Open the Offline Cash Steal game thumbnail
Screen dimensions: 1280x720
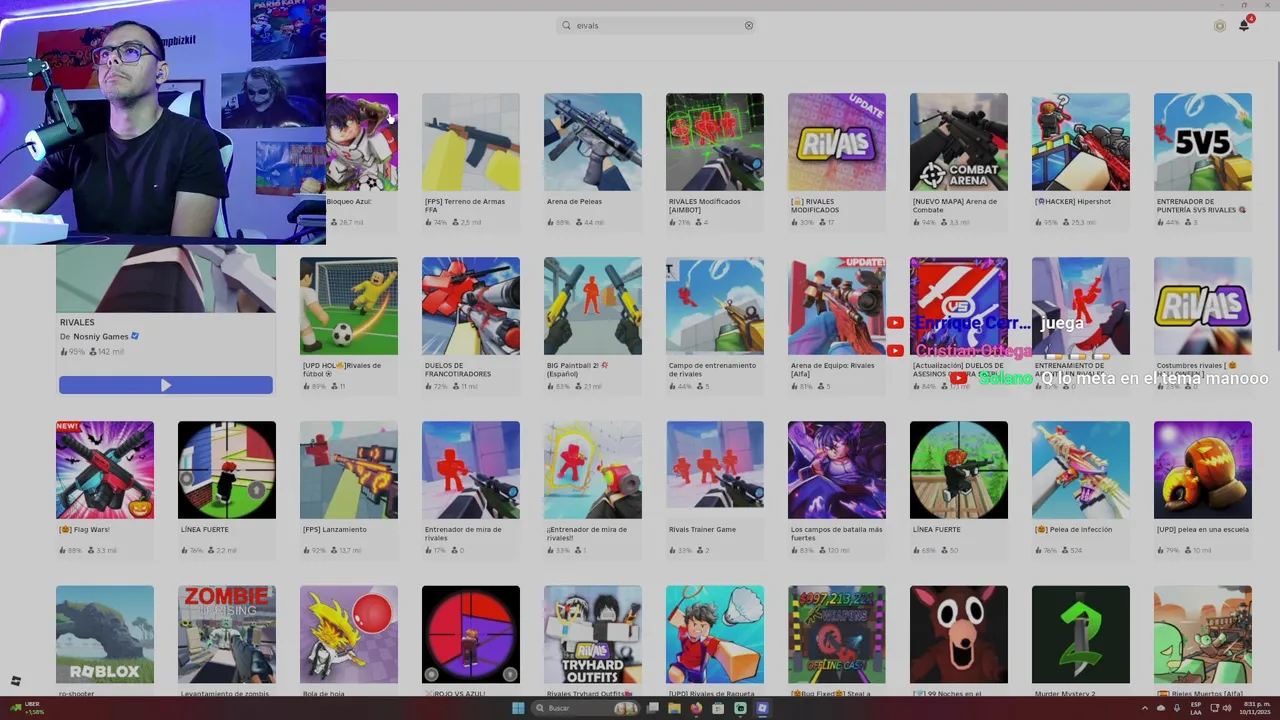click(x=837, y=634)
